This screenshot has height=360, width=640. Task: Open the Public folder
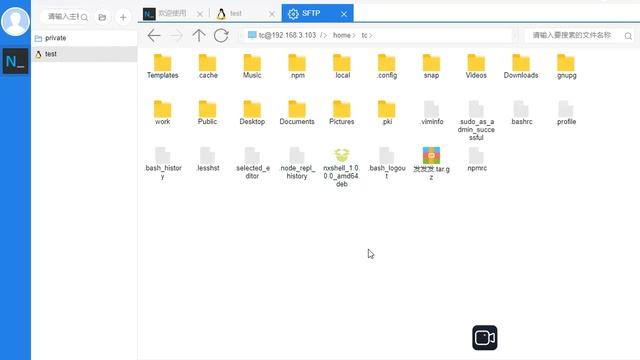(x=207, y=113)
